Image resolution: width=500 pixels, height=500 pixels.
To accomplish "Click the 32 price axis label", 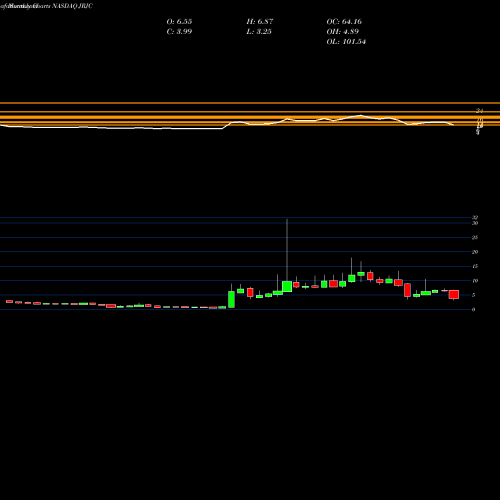I will [x=475, y=218].
